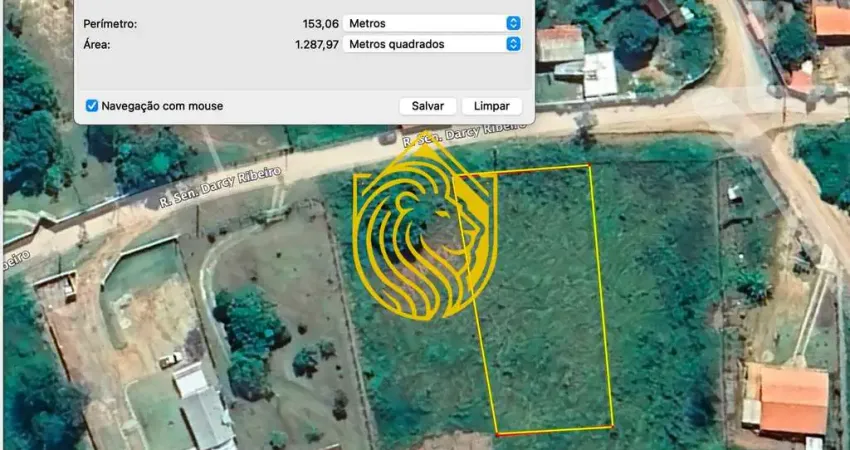Select the bottom-left red polygon vertex
This screenshot has height=450, width=850.
click(x=497, y=434)
